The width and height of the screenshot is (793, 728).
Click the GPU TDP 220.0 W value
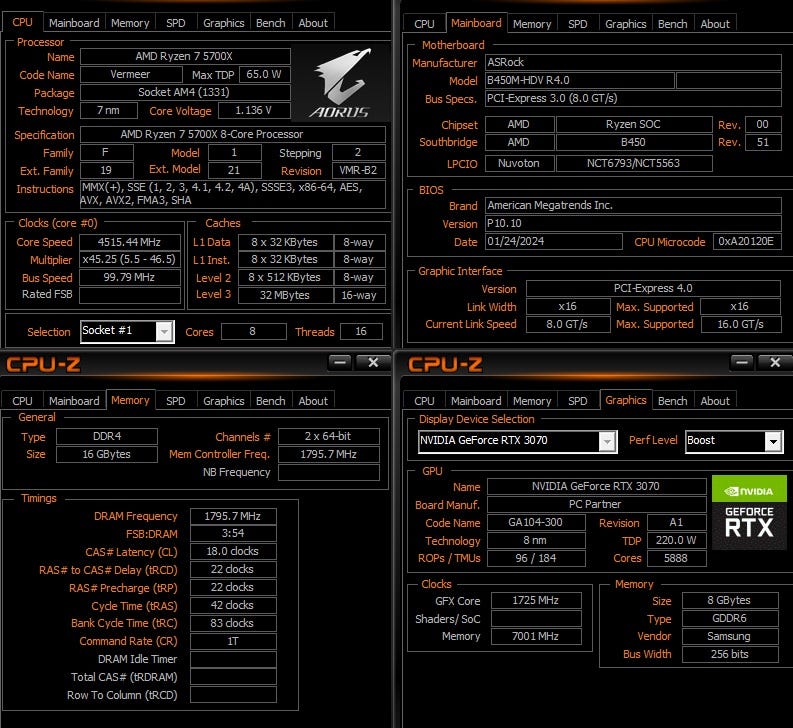coord(677,540)
